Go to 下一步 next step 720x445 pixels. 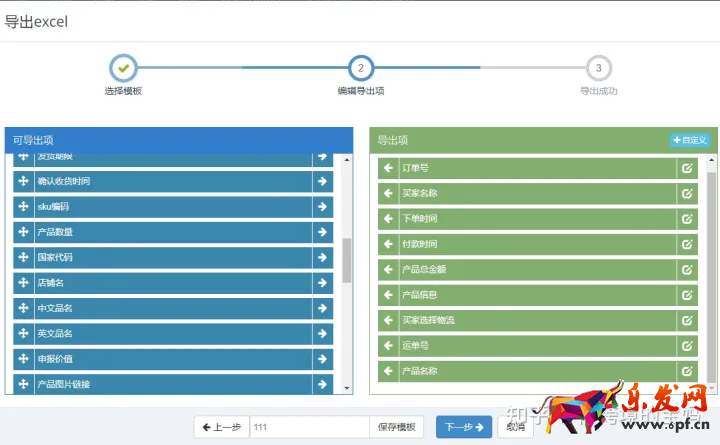(x=464, y=427)
